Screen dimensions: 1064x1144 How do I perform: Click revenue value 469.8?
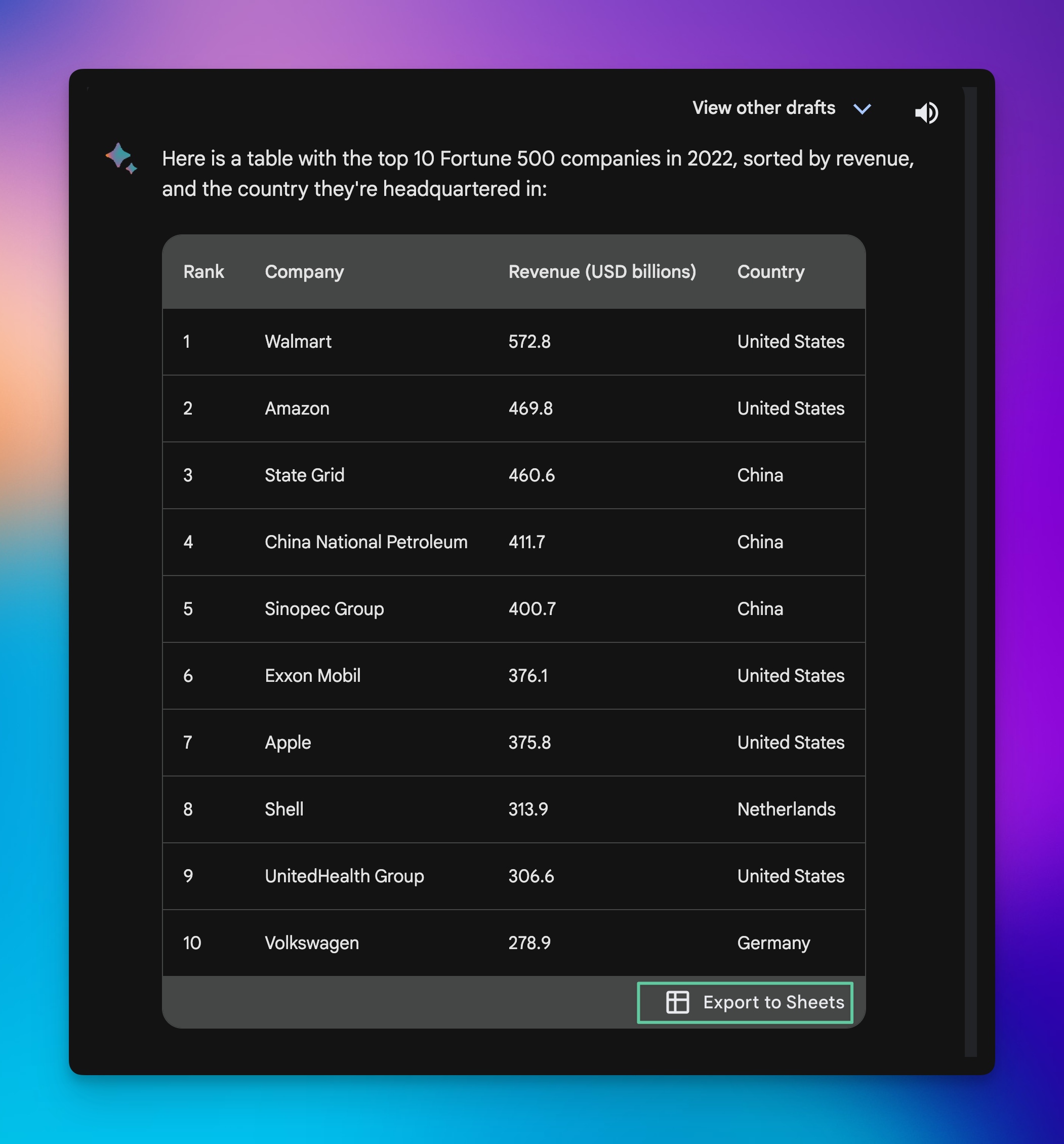[530, 408]
